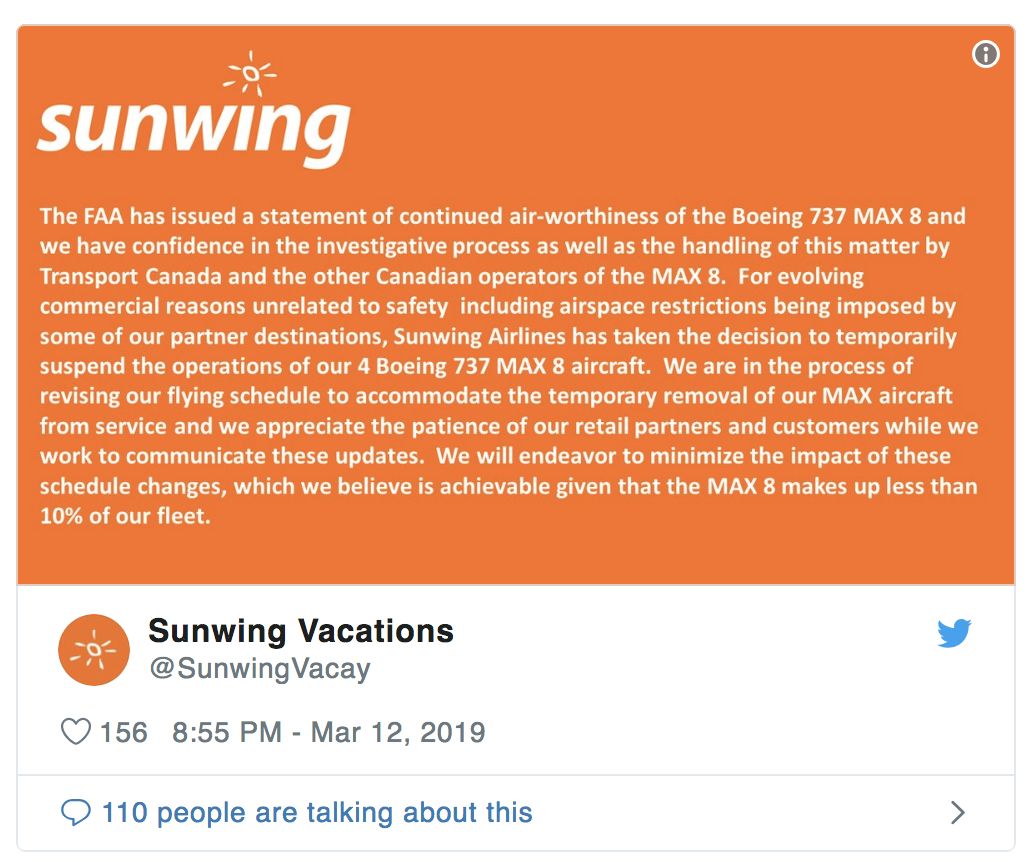The image size is (1036, 862).
Task: Open the Sunwing Vacations round avatar
Action: pyautogui.click(x=94, y=649)
